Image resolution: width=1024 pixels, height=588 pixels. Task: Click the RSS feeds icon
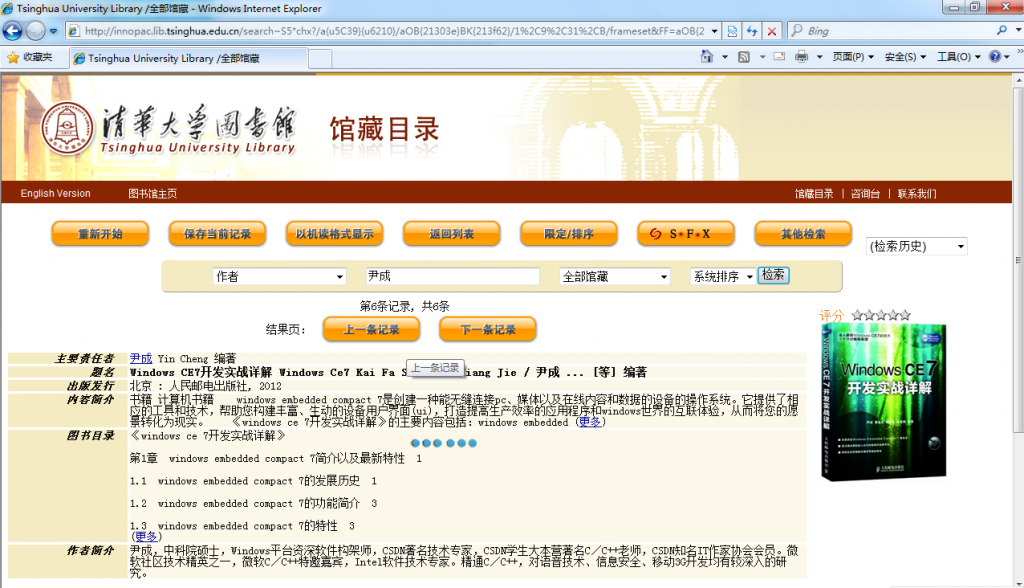[x=744, y=57]
